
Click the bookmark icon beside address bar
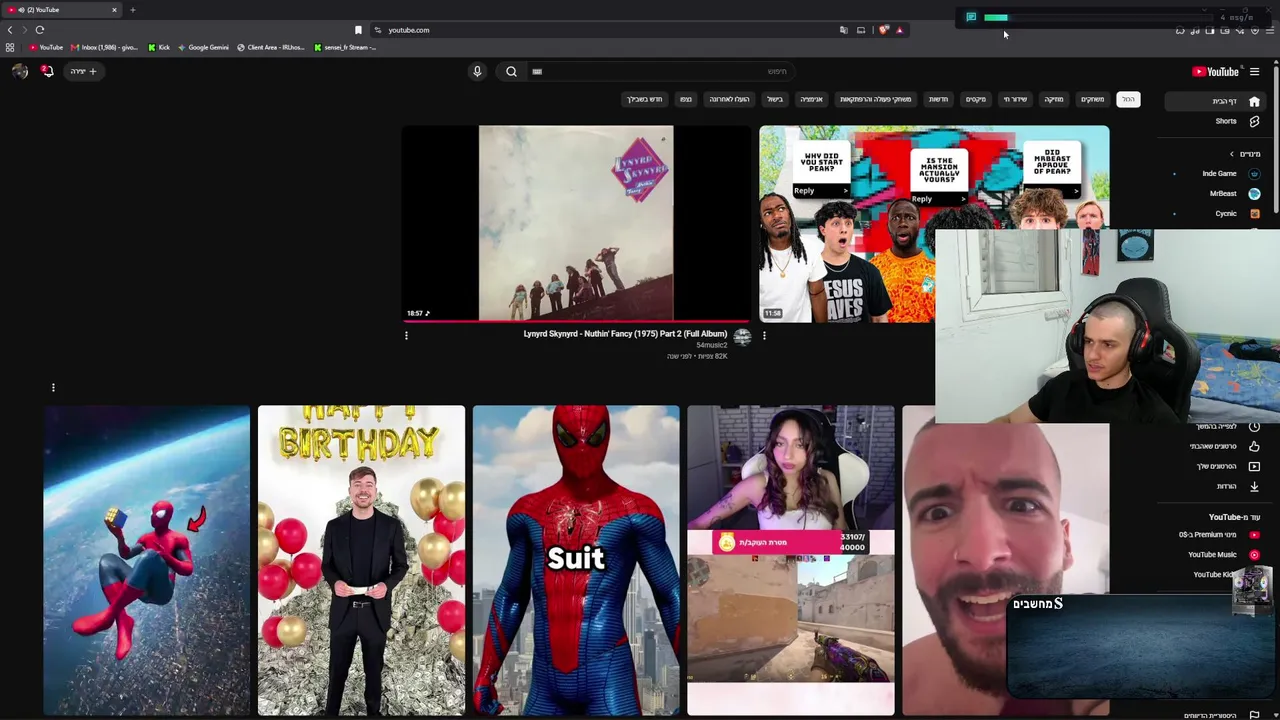point(358,30)
